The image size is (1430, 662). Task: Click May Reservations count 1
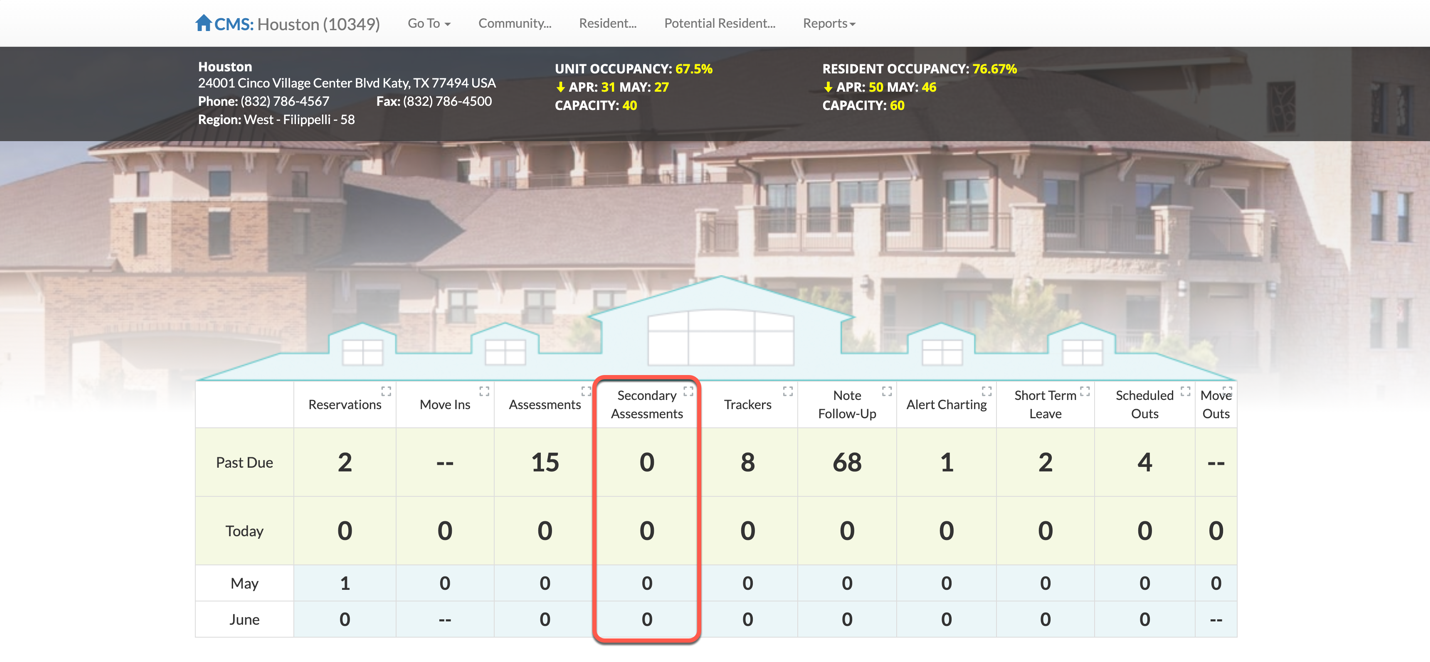[345, 583]
